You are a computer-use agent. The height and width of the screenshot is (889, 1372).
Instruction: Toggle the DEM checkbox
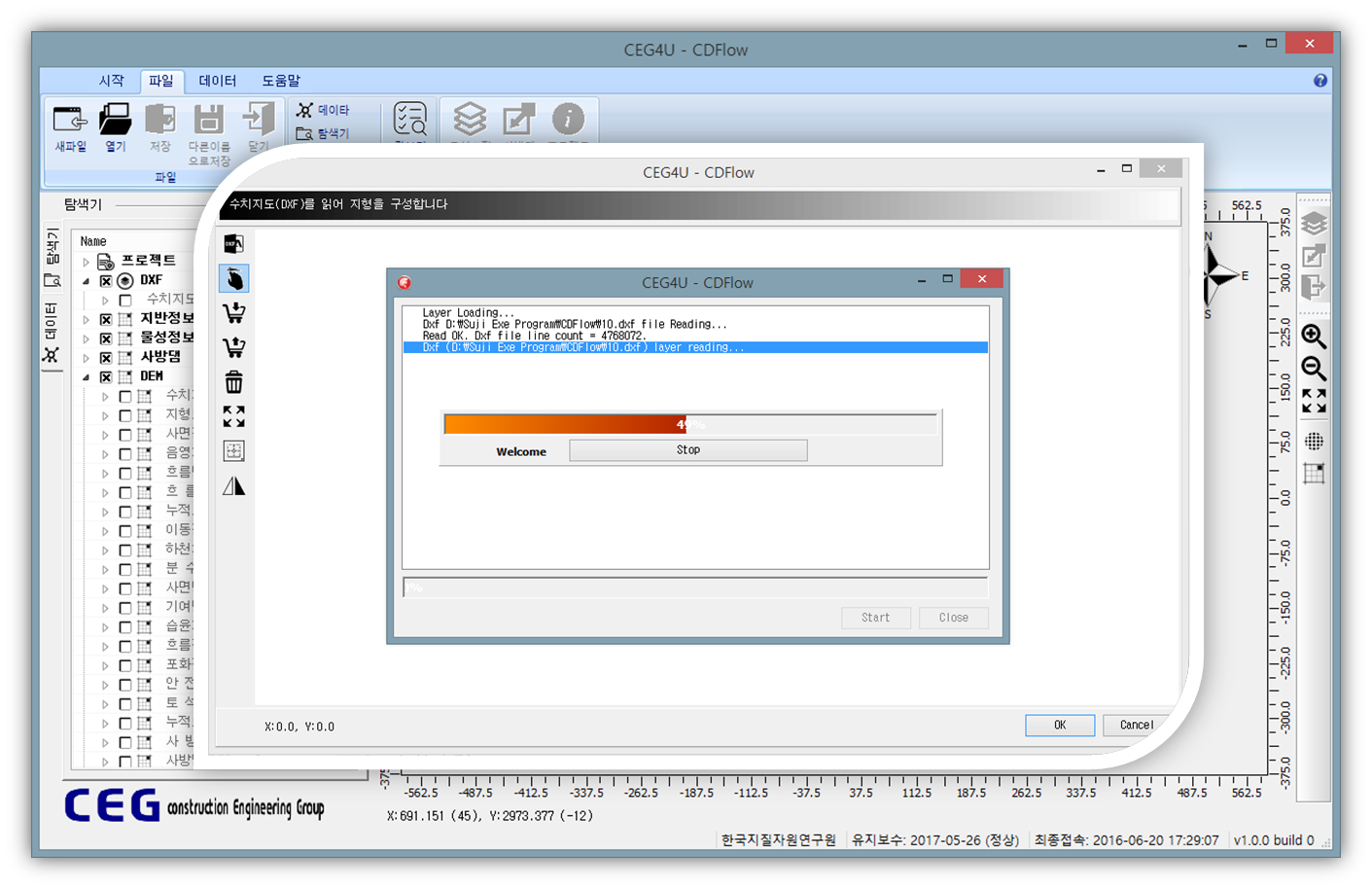pos(106,377)
